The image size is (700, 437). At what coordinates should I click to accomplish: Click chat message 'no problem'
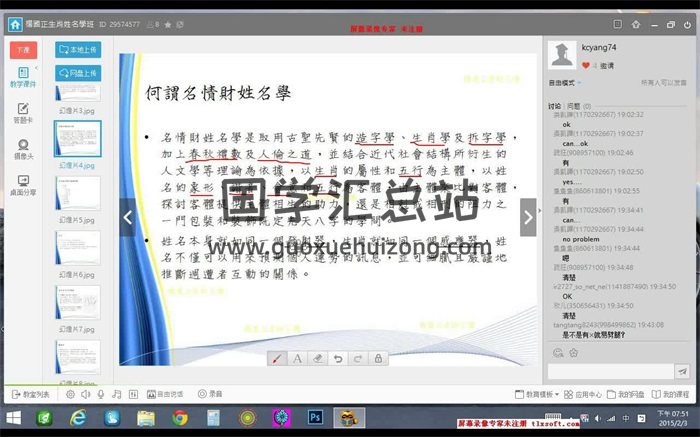pos(581,239)
